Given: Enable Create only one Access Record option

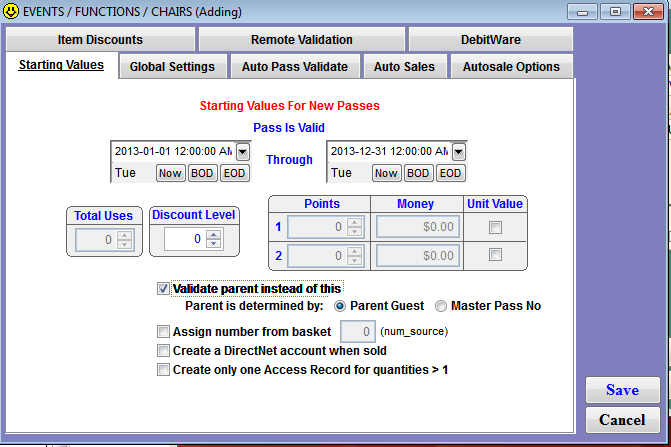Looking at the screenshot, I should click(163, 370).
